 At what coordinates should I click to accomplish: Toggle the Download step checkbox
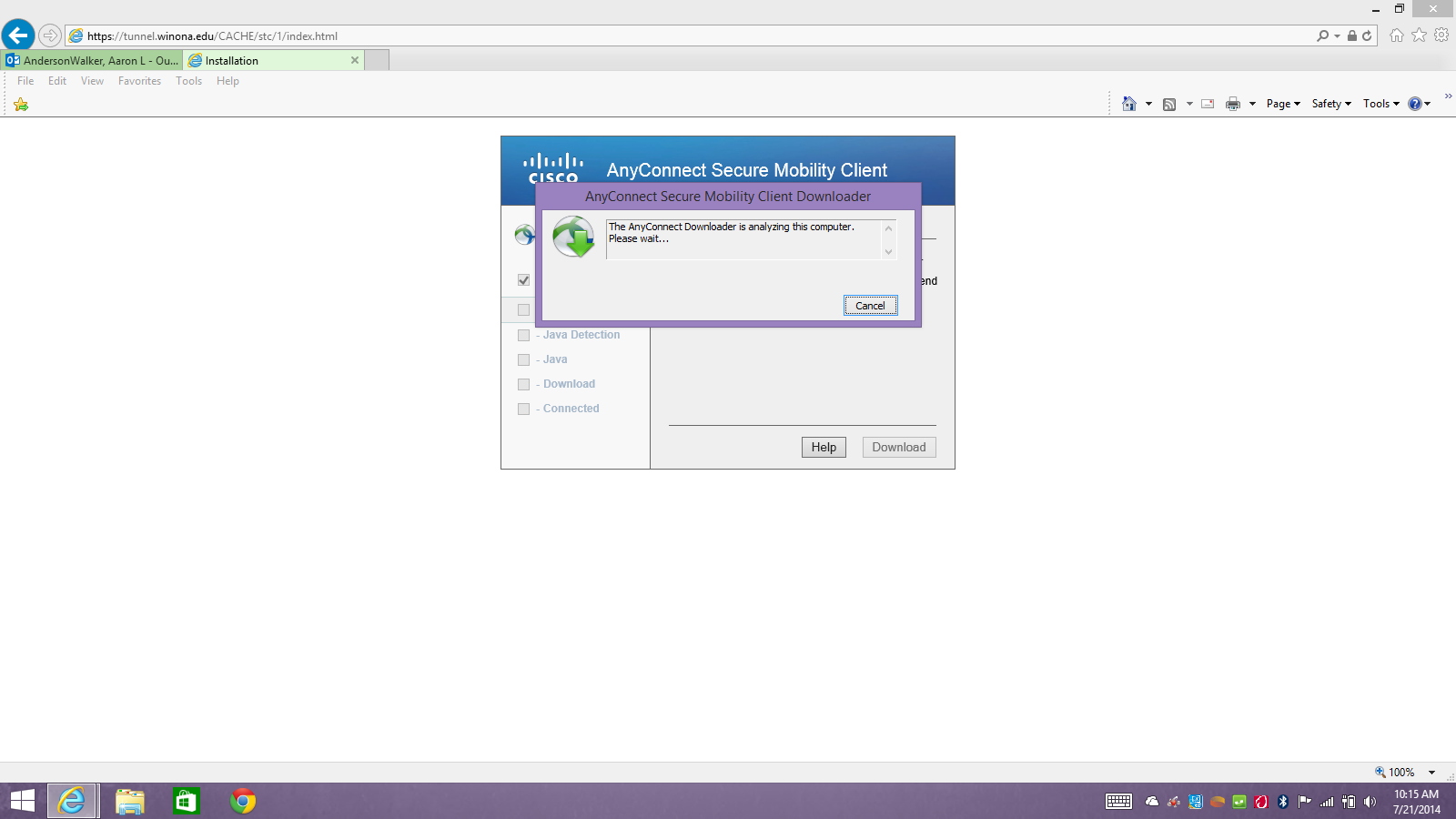point(523,384)
